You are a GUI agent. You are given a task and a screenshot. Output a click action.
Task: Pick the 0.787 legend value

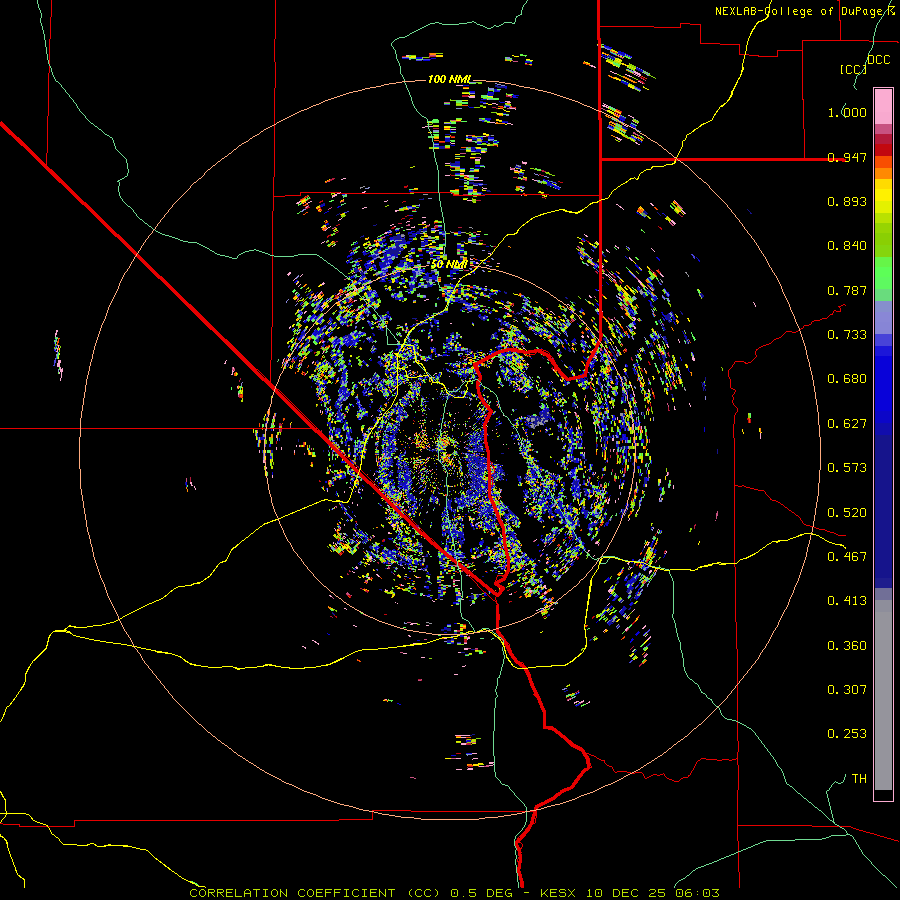847,290
